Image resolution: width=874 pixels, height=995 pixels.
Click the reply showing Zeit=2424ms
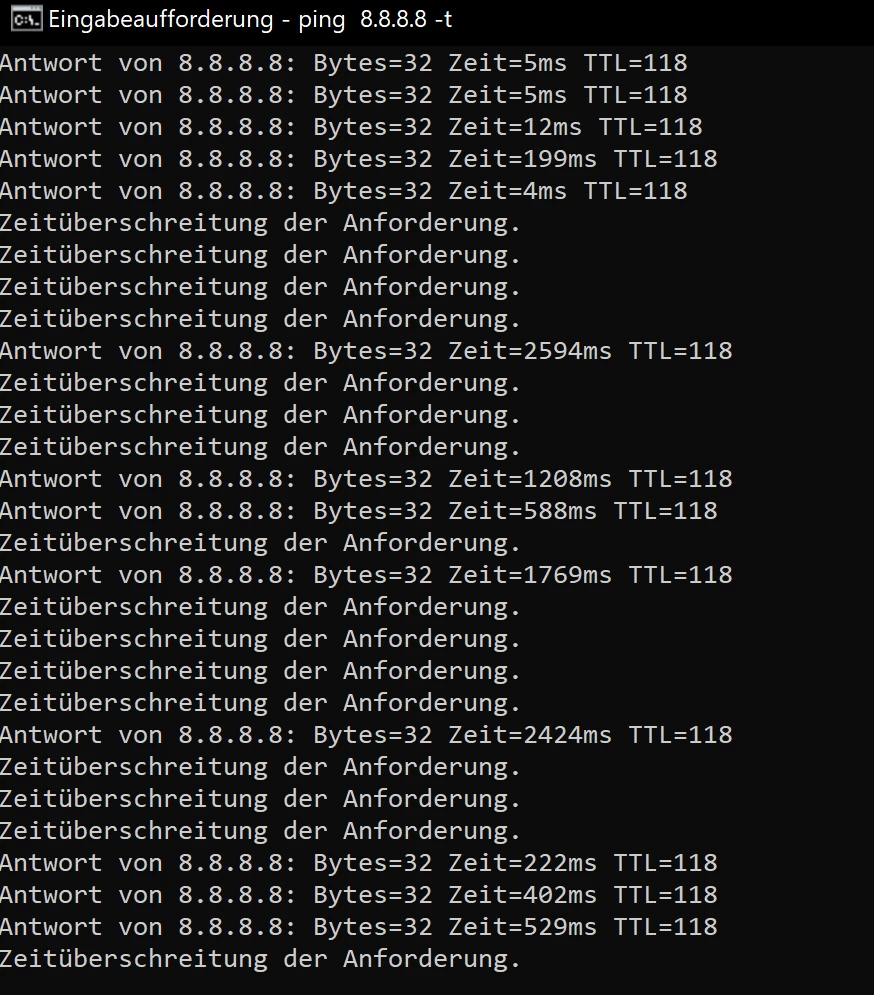pos(366,735)
